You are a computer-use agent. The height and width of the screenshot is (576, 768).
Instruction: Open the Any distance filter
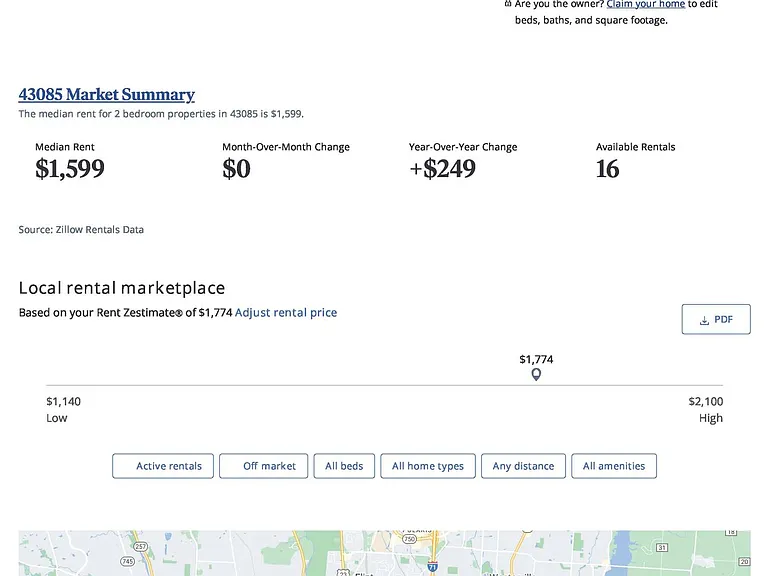click(523, 466)
